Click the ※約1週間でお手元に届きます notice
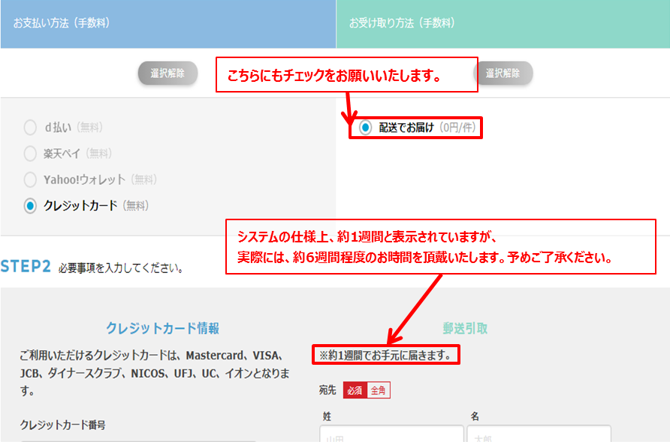670x442 pixels. point(386,355)
